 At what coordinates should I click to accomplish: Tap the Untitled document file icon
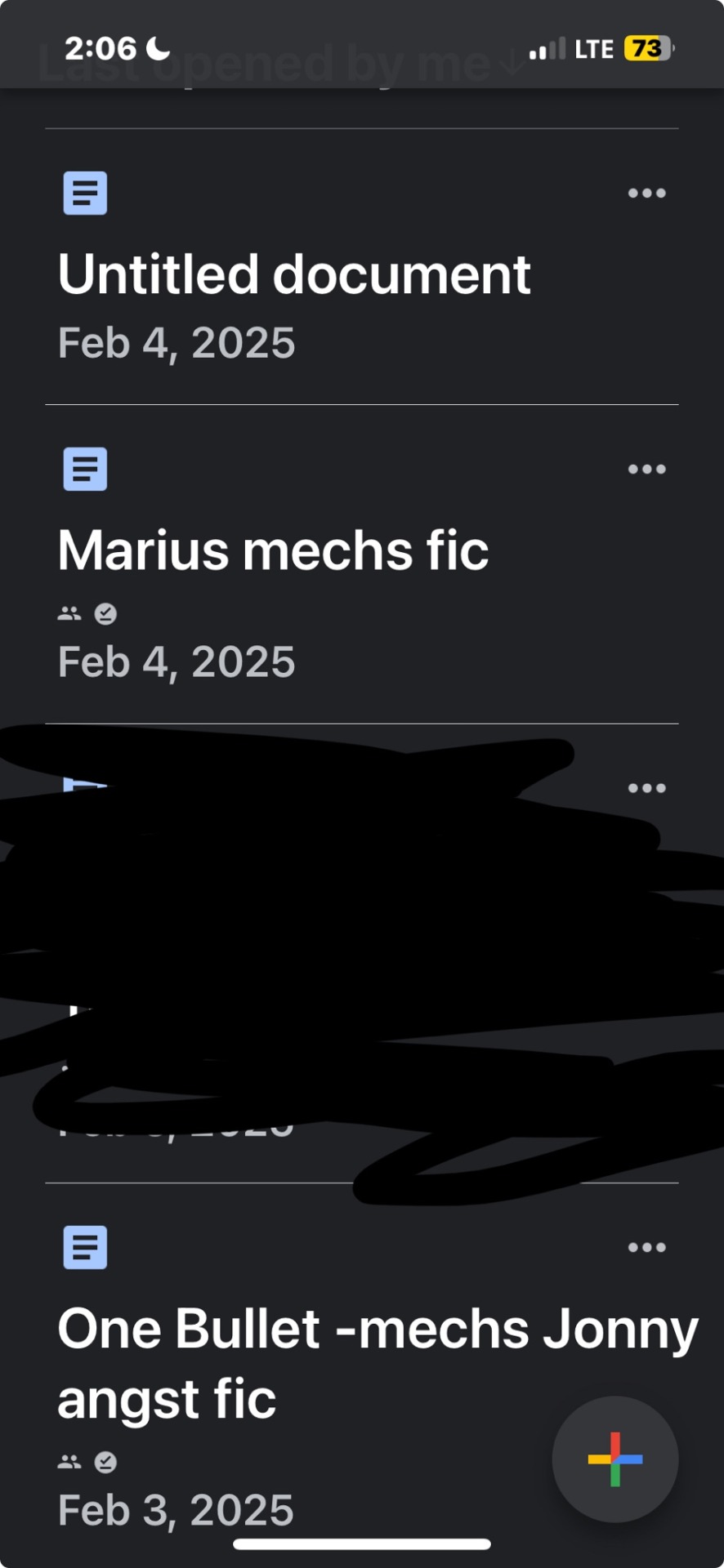pos(85,194)
